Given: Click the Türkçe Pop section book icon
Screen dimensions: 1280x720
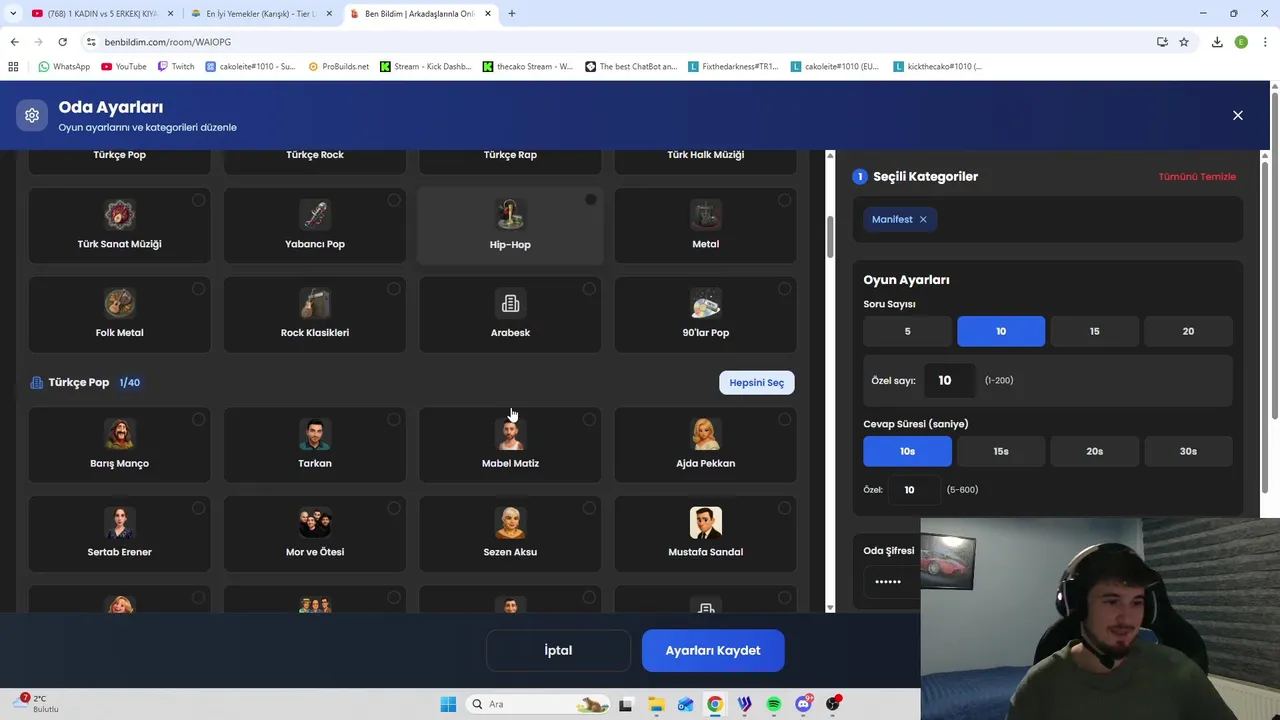Looking at the screenshot, I should point(37,383).
